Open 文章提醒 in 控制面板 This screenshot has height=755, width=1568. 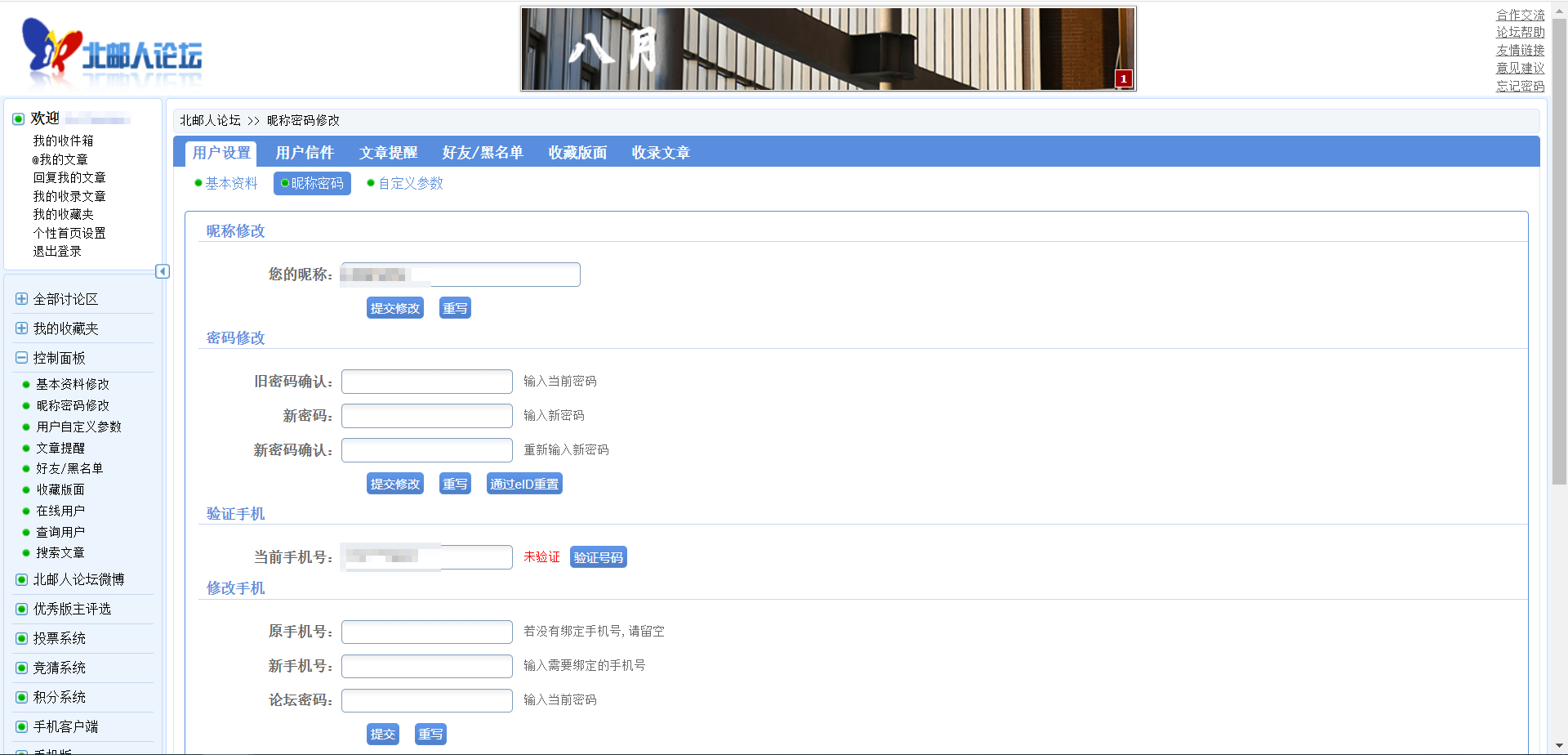pos(60,448)
